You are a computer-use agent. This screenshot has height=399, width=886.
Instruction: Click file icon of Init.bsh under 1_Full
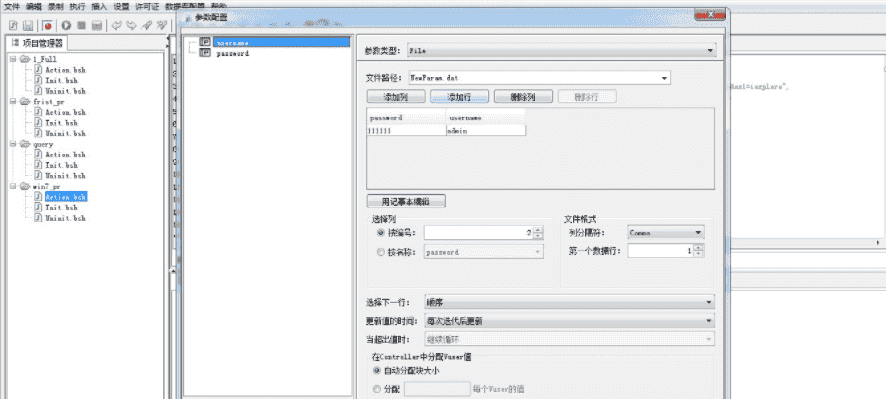[38, 80]
